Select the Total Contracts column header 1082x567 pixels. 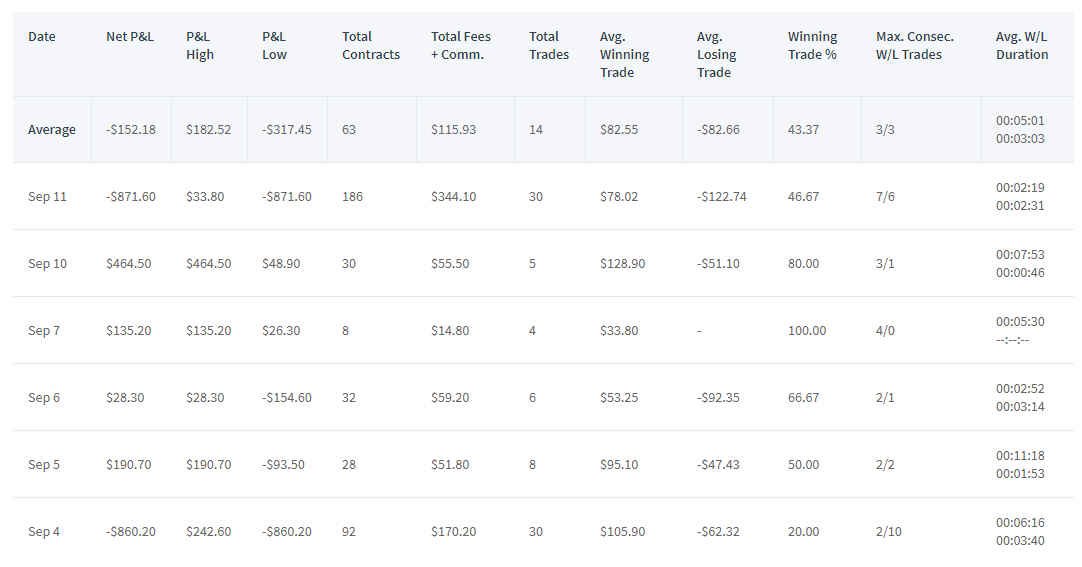371,46
